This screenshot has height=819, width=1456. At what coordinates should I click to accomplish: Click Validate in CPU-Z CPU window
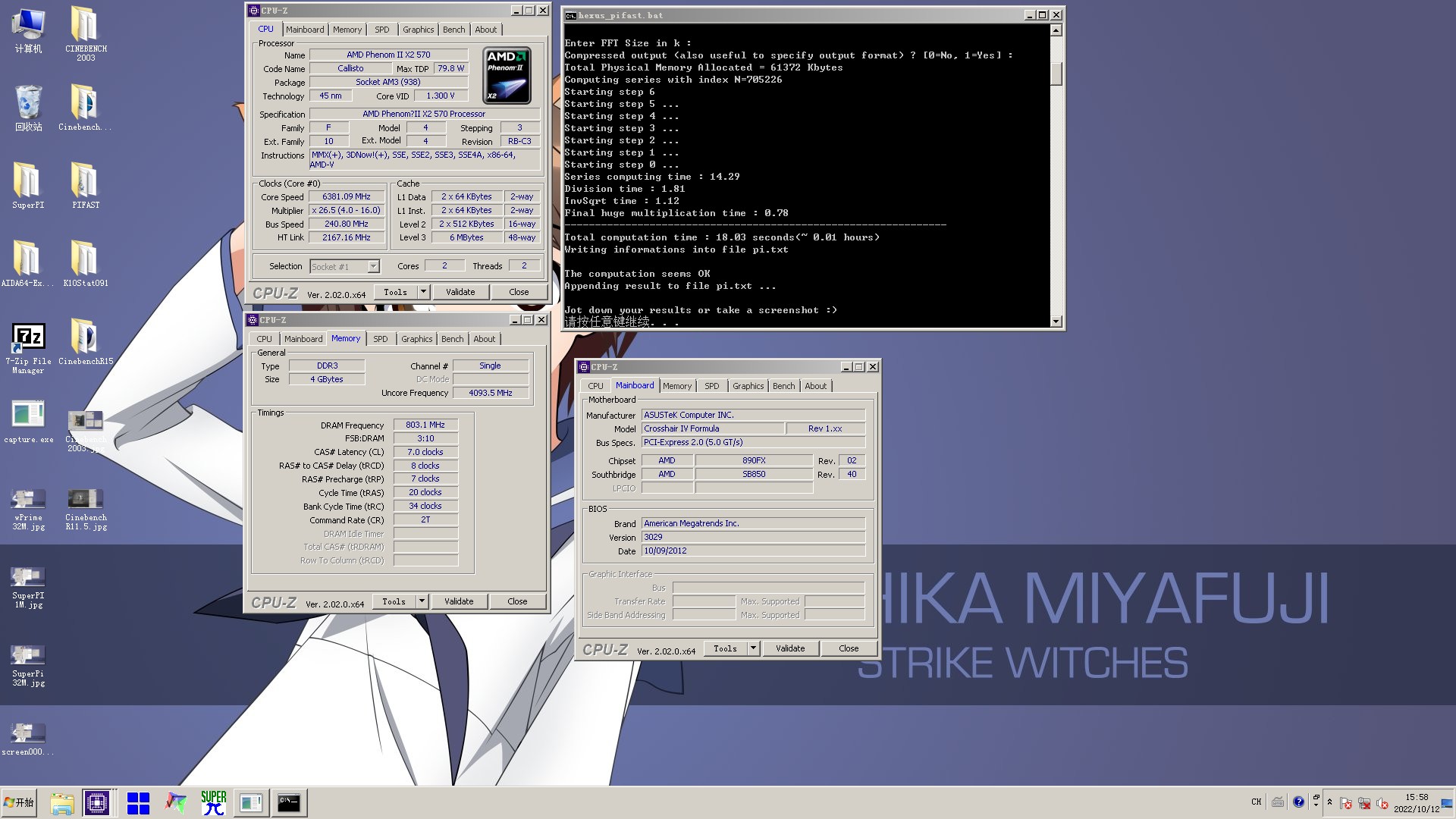tap(460, 292)
